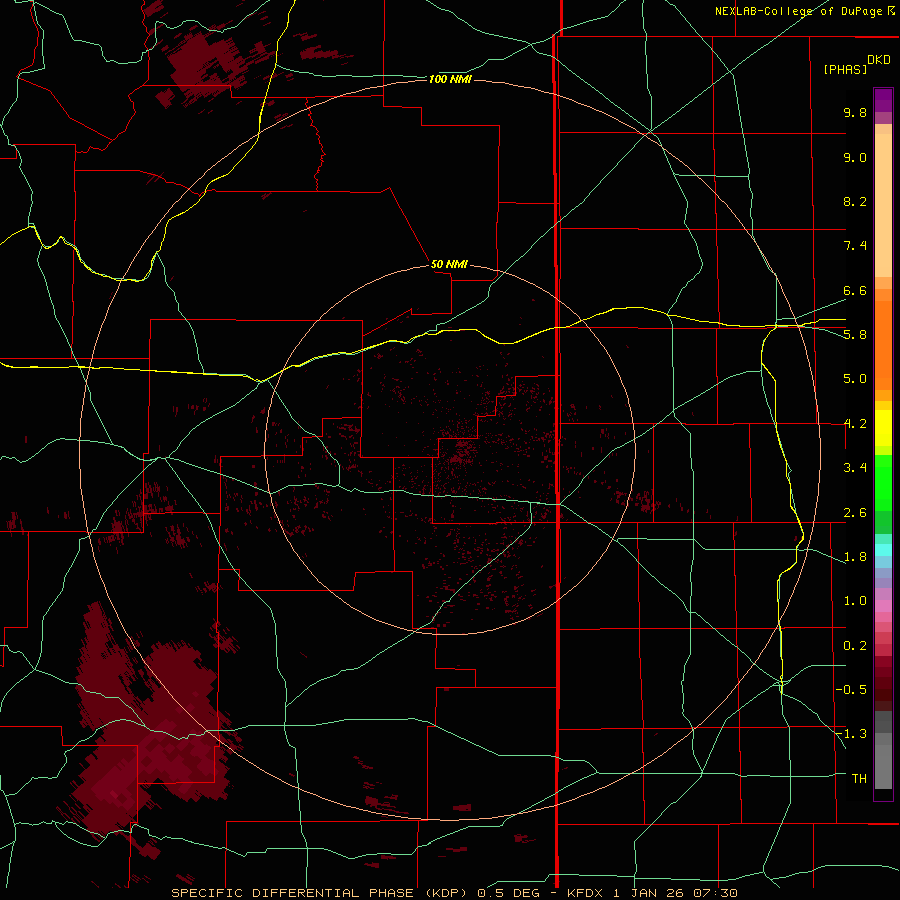Click the 7.4 value on the color scale
Viewport: 900px width, 900px height.
(x=855, y=246)
